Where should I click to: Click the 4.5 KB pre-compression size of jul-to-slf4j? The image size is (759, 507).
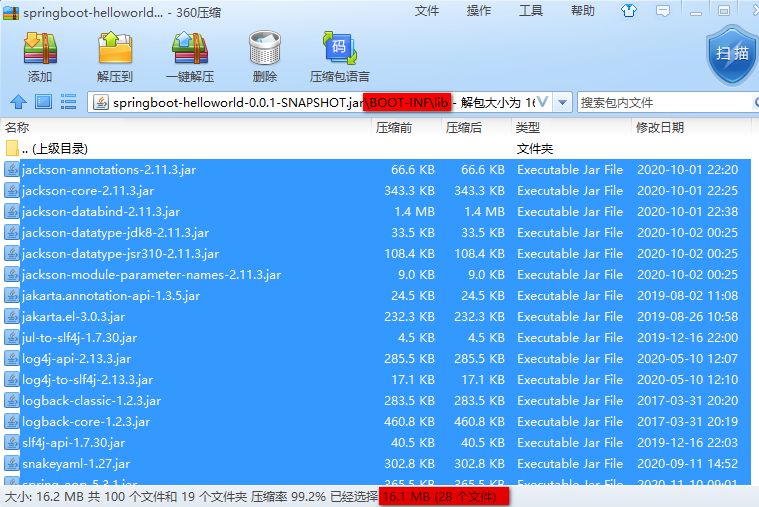coord(416,338)
